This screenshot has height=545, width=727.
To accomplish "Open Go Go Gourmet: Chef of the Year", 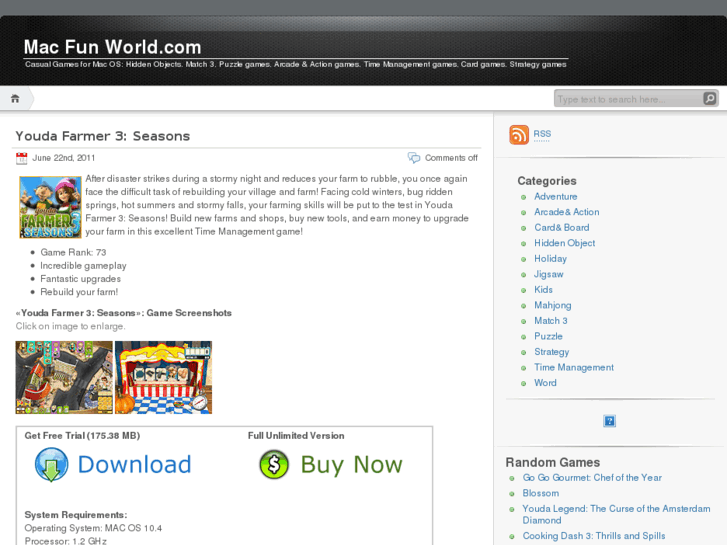I will 592,478.
